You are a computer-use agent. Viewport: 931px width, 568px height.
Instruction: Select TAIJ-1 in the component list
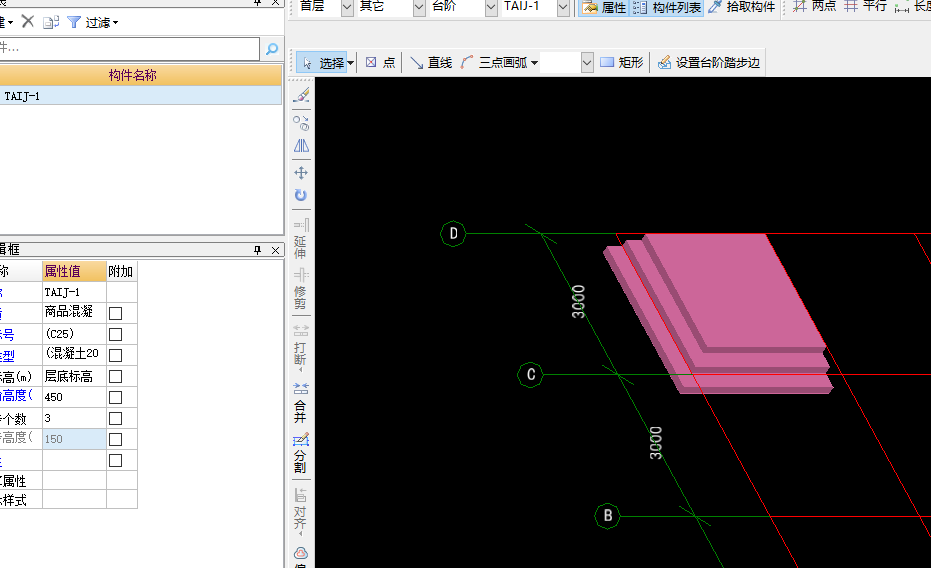point(140,96)
